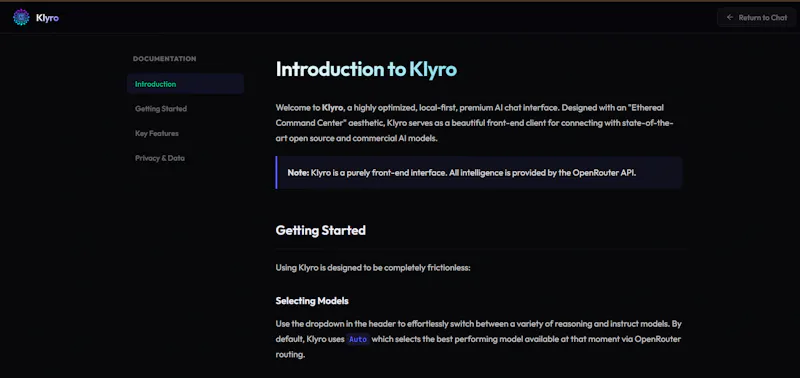Click the Note about OpenRouter API callout
800x378 pixels.
(x=479, y=172)
